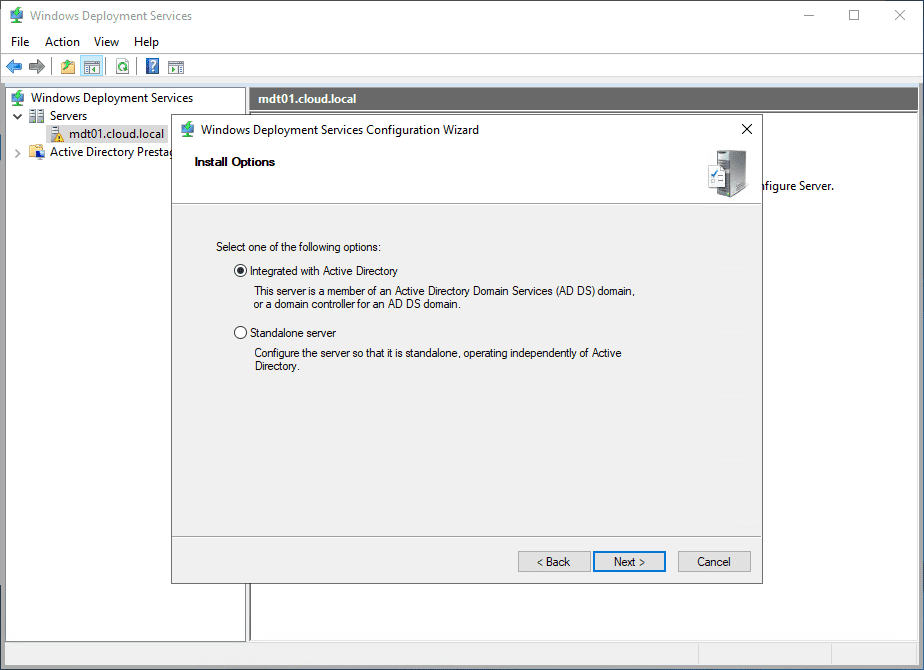The image size is (924, 670).
Task: Click the server graphic in wizard header
Action: (x=728, y=173)
